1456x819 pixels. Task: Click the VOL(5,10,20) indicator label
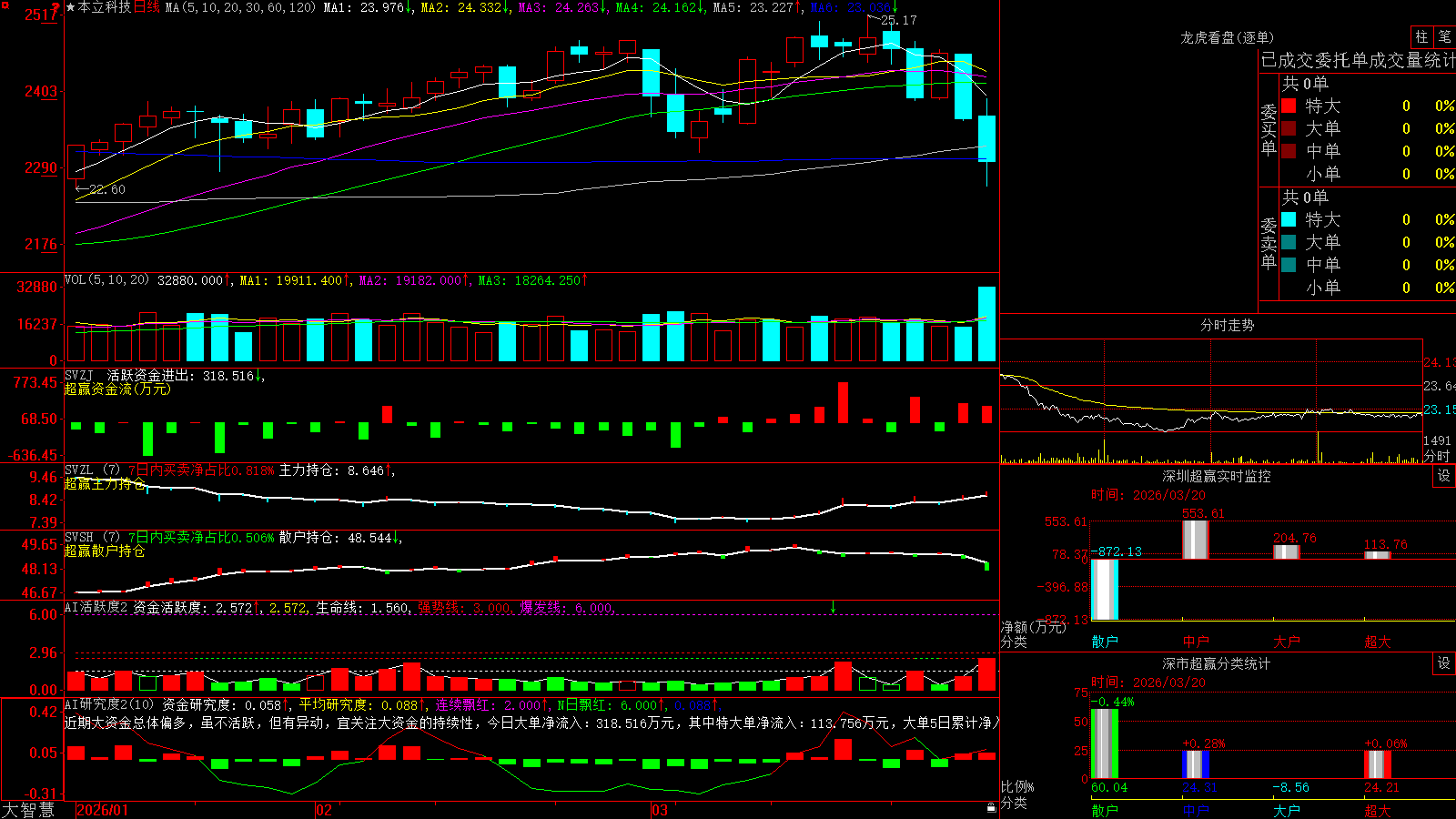click(106, 280)
